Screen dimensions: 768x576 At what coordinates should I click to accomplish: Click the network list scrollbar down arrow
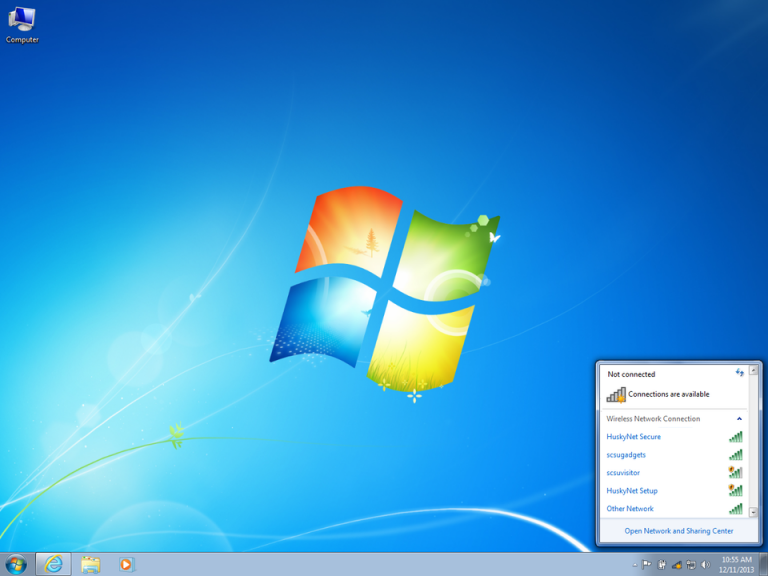[754, 511]
